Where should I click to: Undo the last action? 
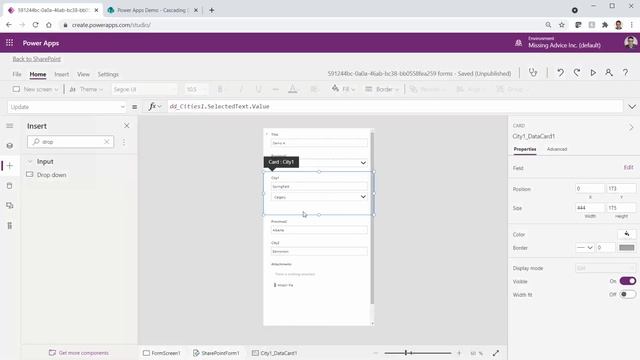pyautogui.click(x=560, y=73)
